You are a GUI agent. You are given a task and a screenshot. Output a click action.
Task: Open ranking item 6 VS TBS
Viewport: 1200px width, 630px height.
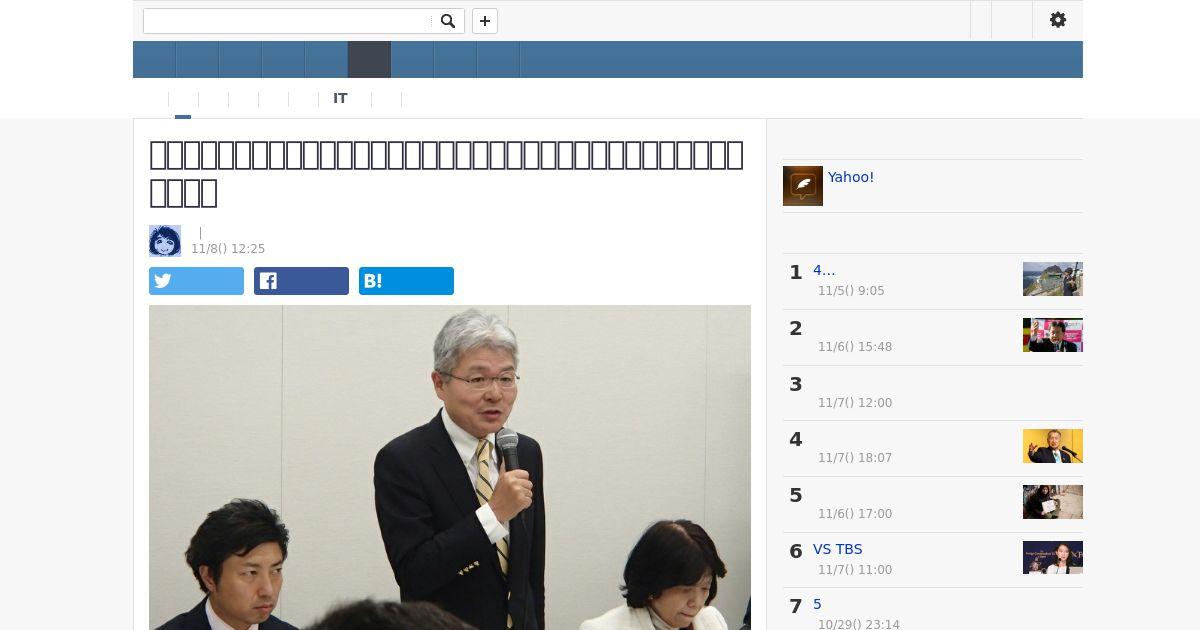[x=837, y=549]
